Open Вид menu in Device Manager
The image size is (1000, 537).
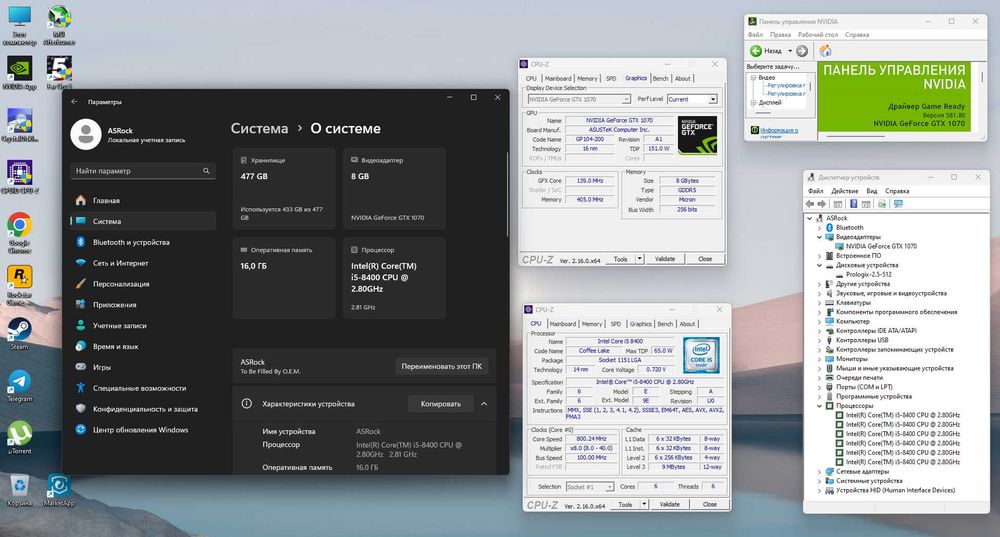(x=872, y=191)
